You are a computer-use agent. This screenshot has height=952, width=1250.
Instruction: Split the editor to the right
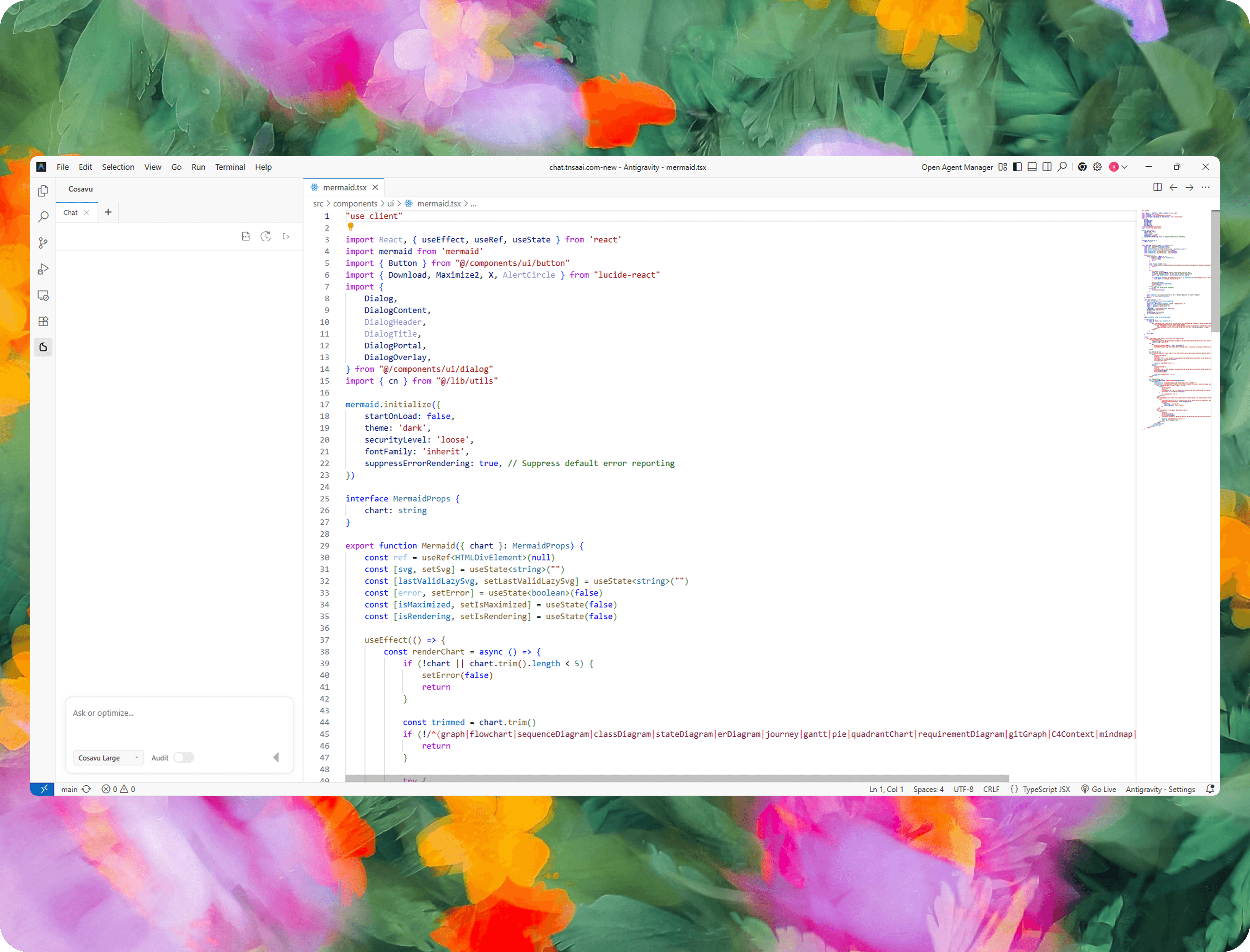tap(1157, 187)
